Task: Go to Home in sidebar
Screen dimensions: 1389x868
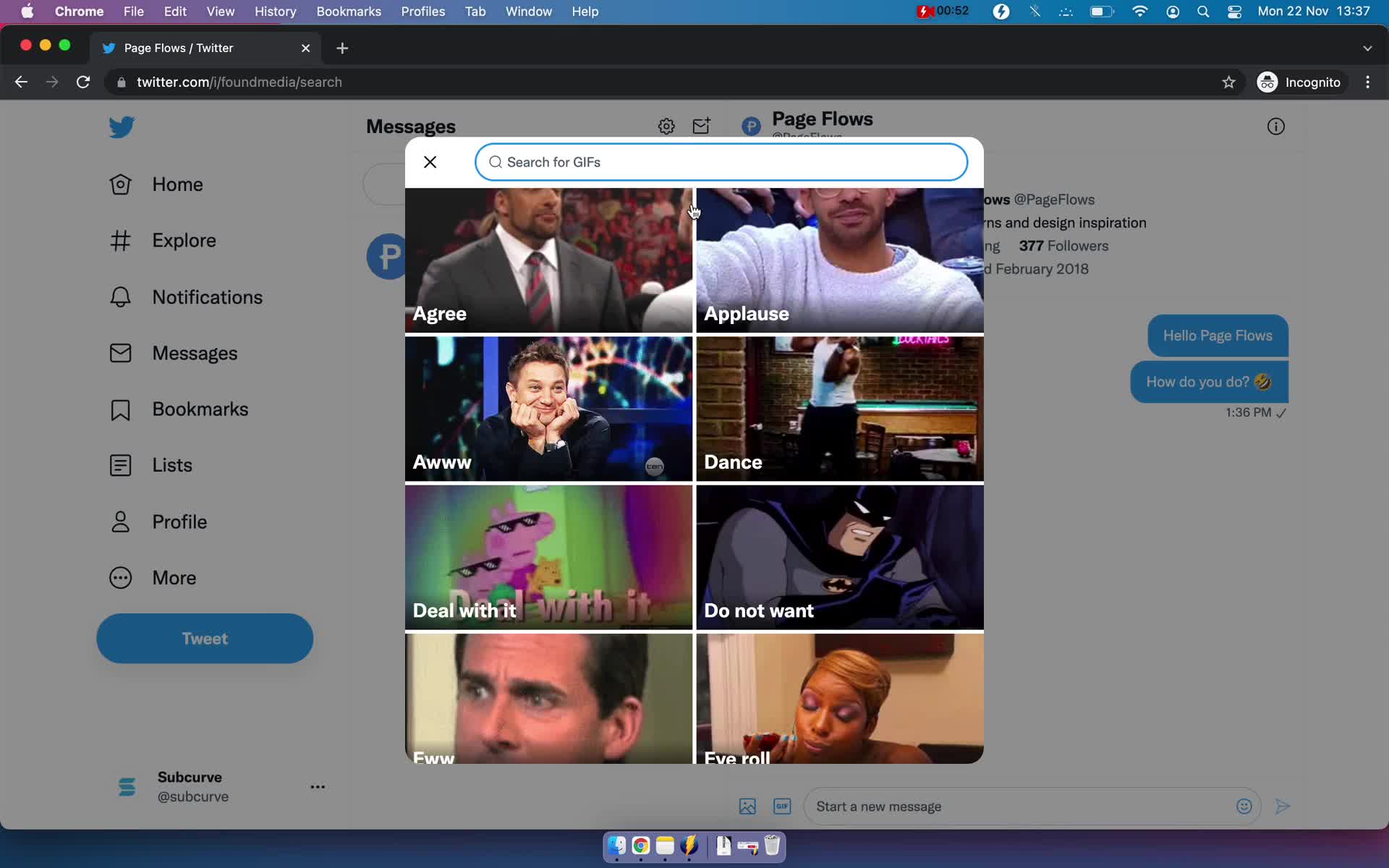Action: (156, 184)
